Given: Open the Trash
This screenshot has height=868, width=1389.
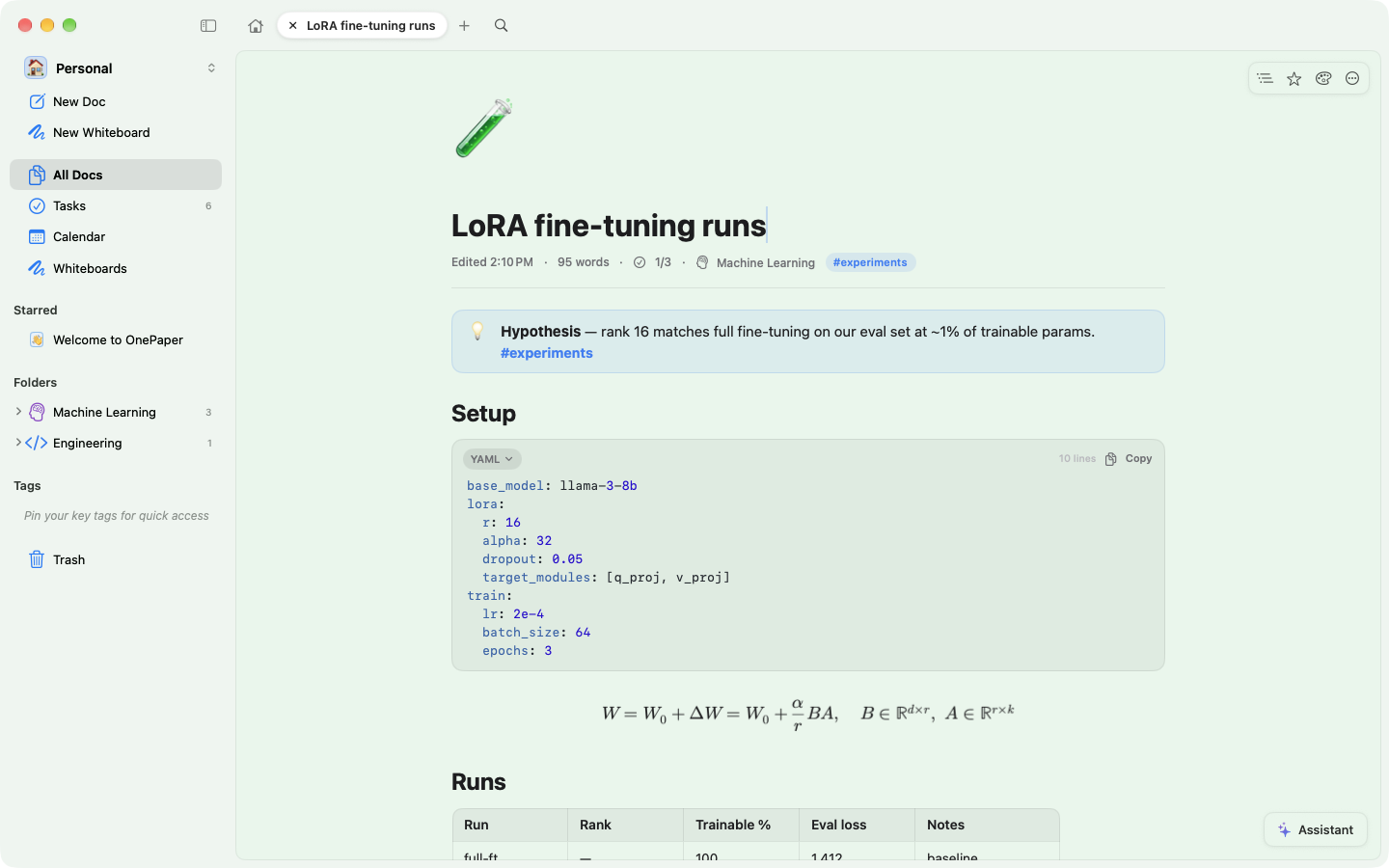Looking at the screenshot, I should [116, 559].
